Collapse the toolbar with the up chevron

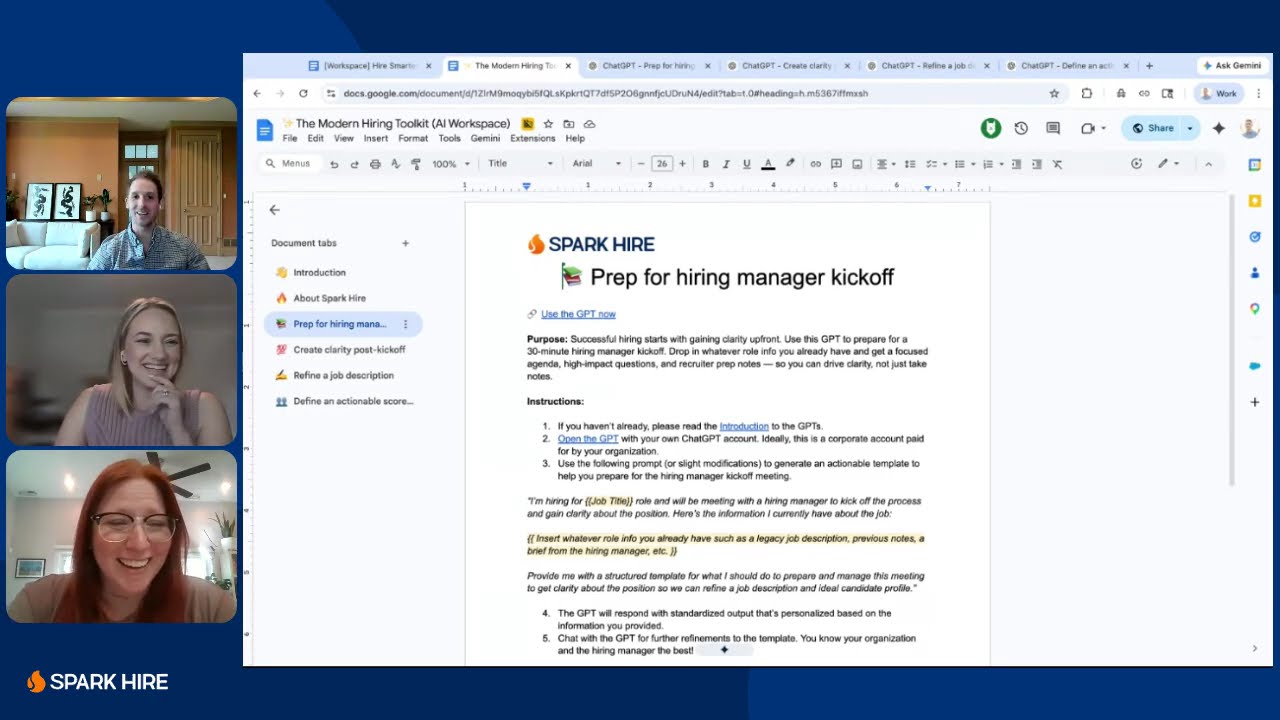click(x=1208, y=164)
